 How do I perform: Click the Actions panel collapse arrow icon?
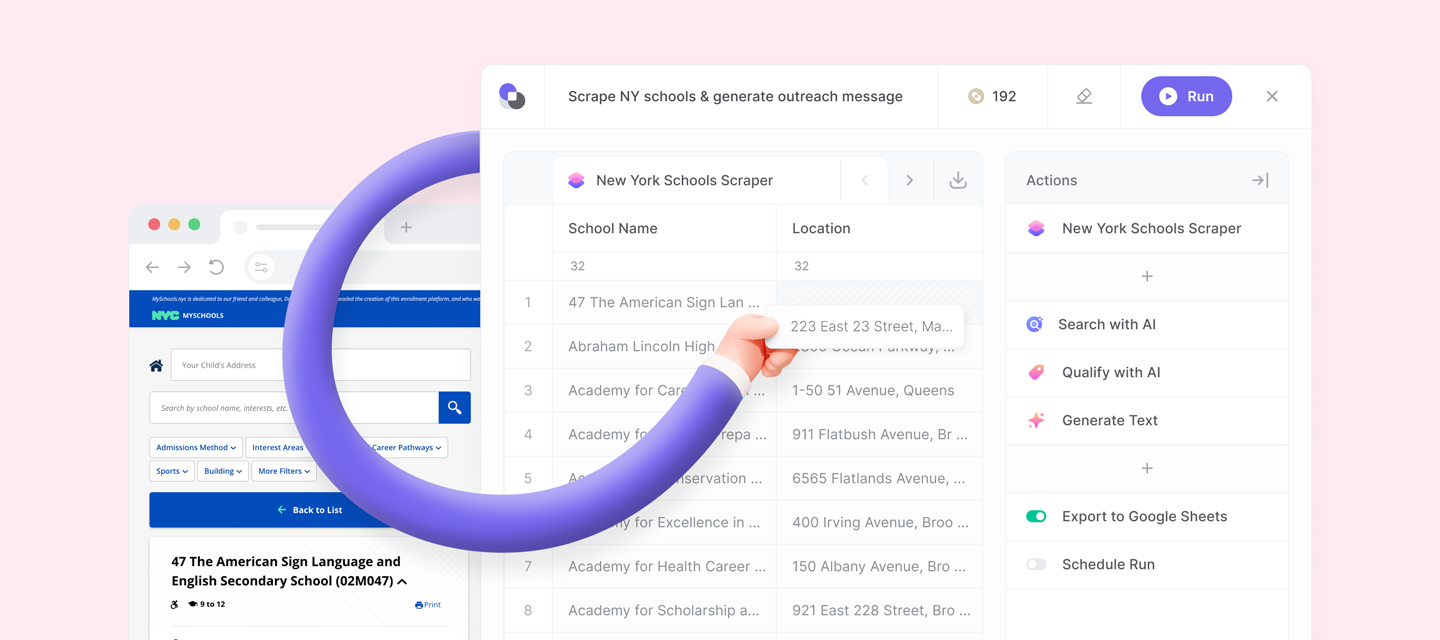pyautogui.click(x=1259, y=180)
